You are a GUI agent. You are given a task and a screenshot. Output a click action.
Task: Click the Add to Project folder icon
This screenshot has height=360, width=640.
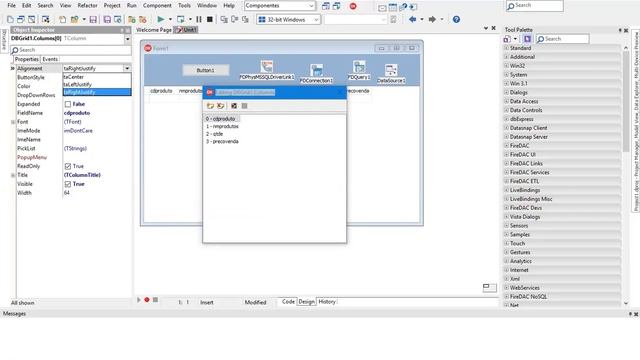(132, 19)
